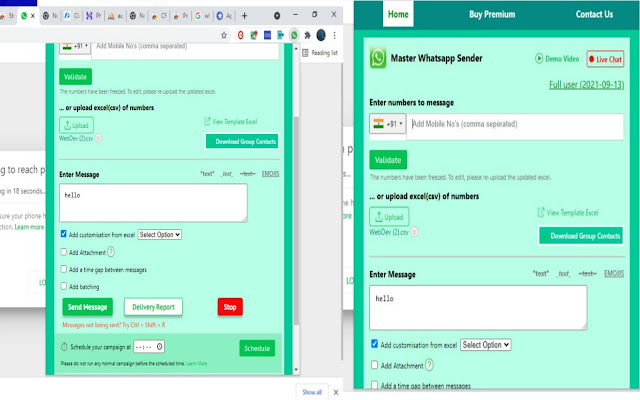
Task: Show Add Attachment help icon in right panel
Action: pyautogui.click(x=429, y=365)
